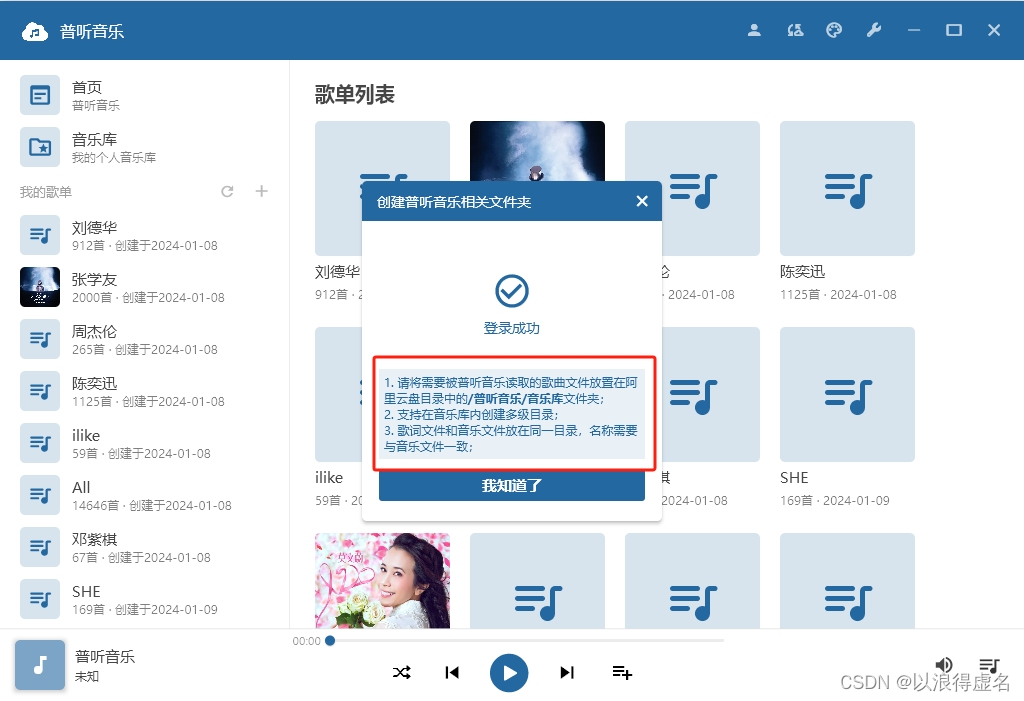Image resolution: width=1024 pixels, height=701 pixels.
Task: Select All playlist in sidebar
Action: tap(144, 496)
